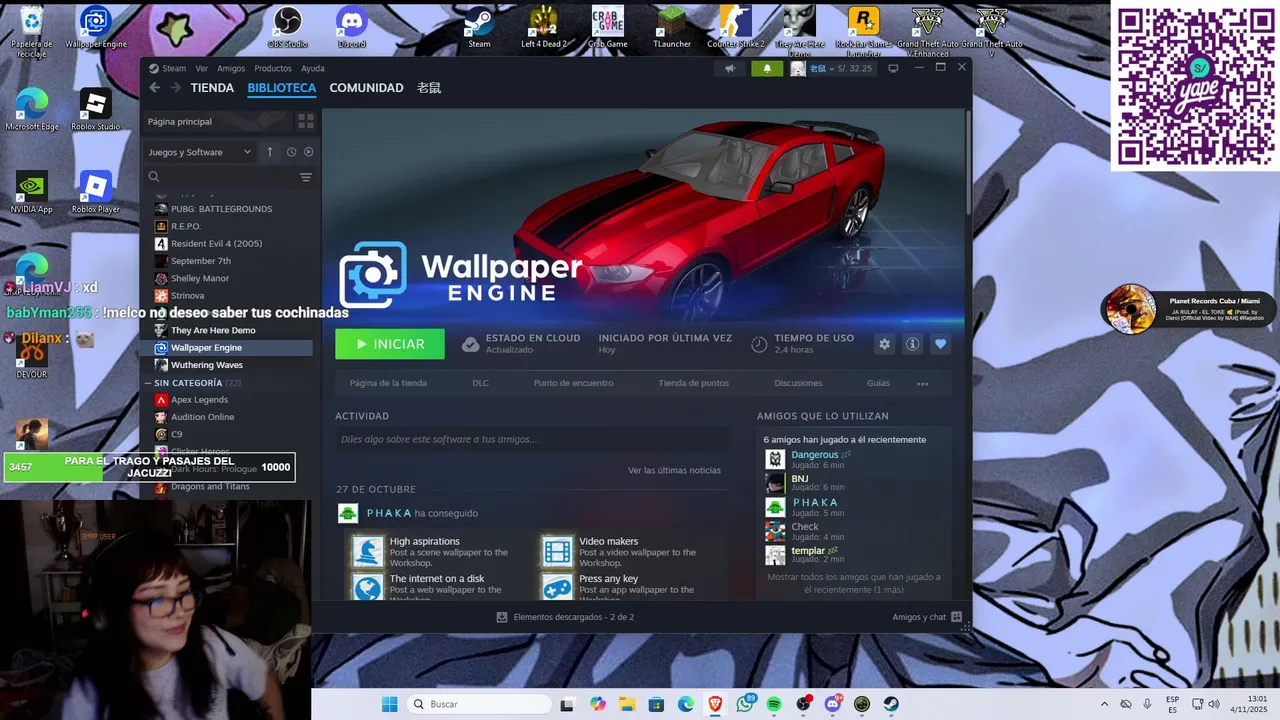The height and width of the screenshot is (720, 1280).
Task: Click the megaphone announcements icon
Action: [730, 68]
